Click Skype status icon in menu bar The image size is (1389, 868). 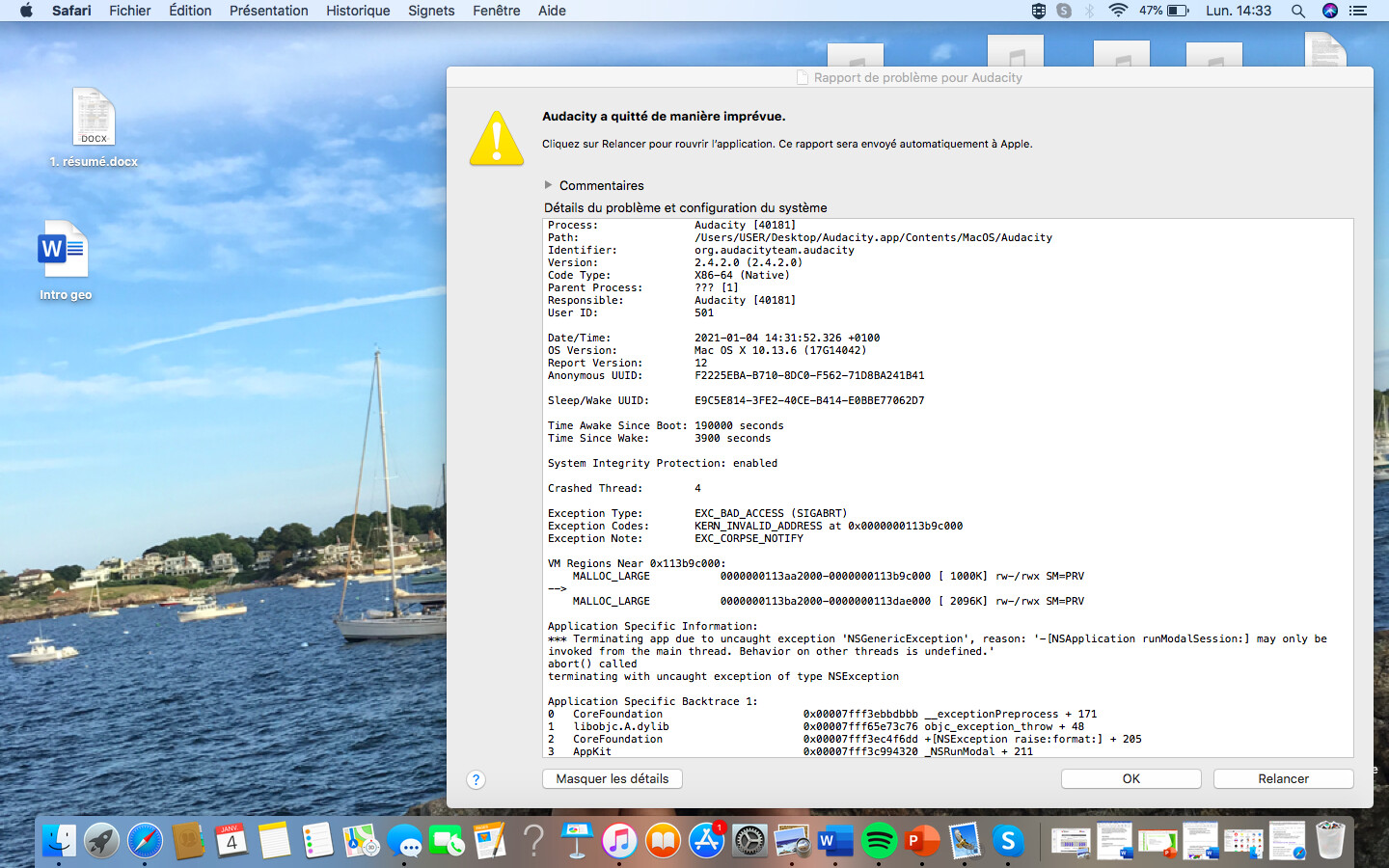1064,11
